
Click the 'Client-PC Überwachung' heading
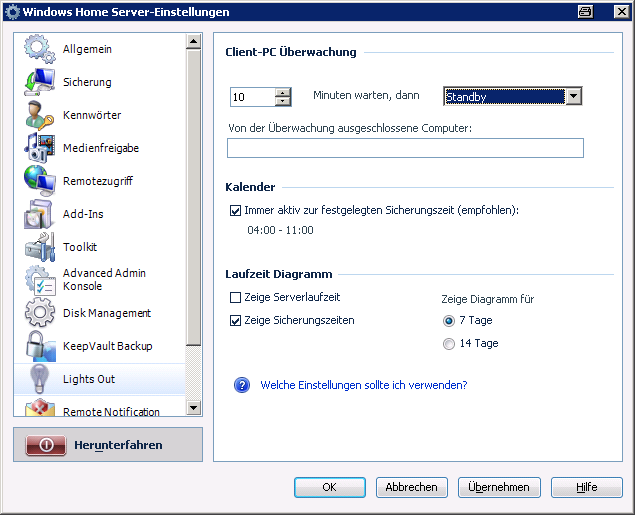point(291,52)
